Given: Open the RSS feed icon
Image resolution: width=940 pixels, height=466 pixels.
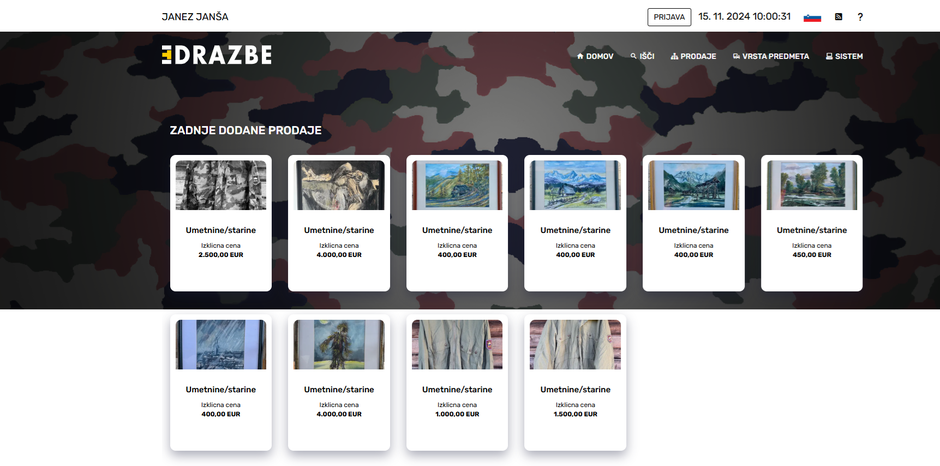Looking at the screenshot, I should pyautogui.click(x=838, y=17).
